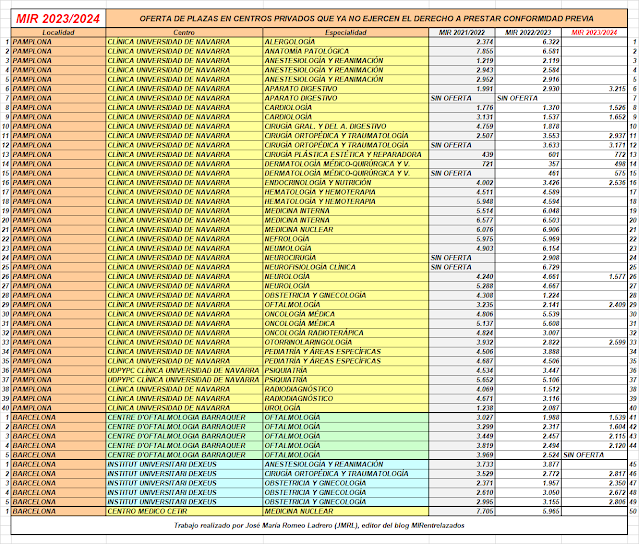Click the value 3.155 cell

[528, 502]
